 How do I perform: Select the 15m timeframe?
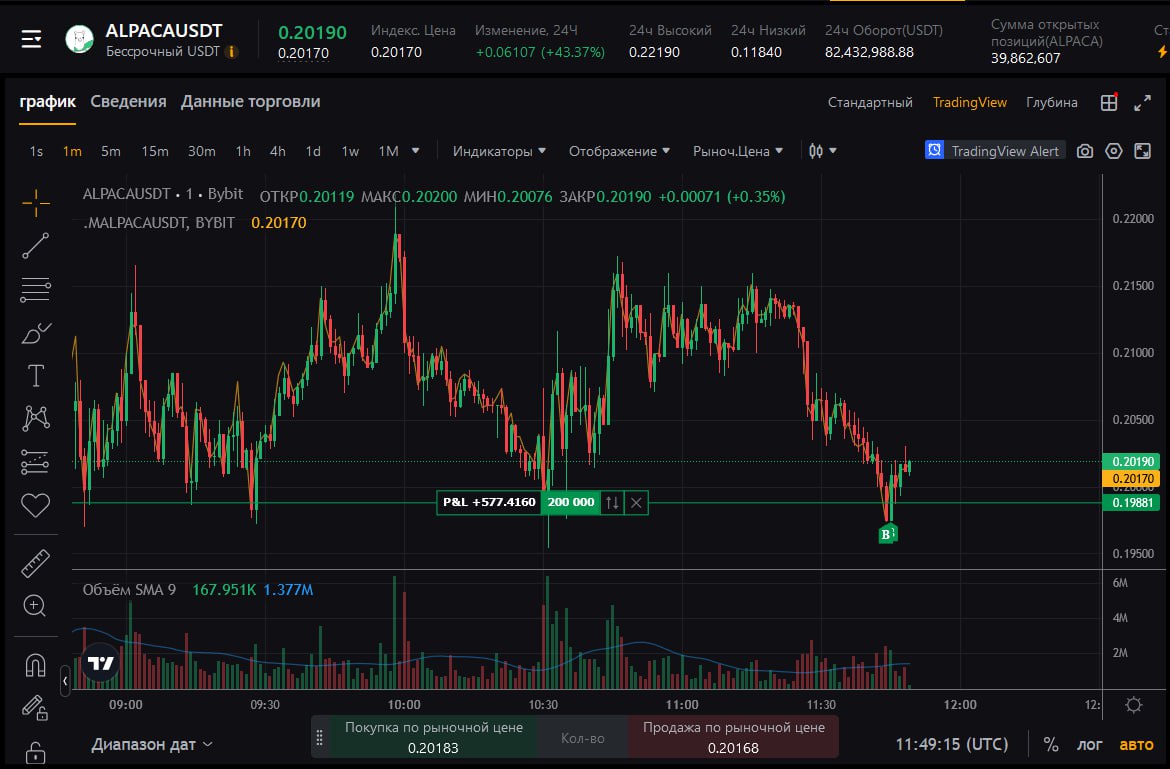(154, 151)
